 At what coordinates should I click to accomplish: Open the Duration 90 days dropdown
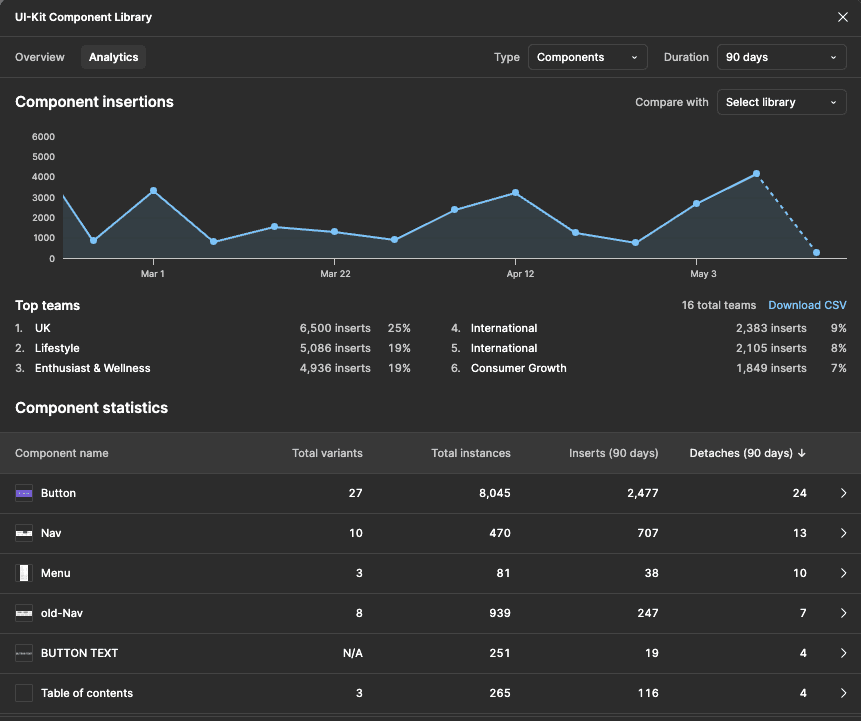781,57
